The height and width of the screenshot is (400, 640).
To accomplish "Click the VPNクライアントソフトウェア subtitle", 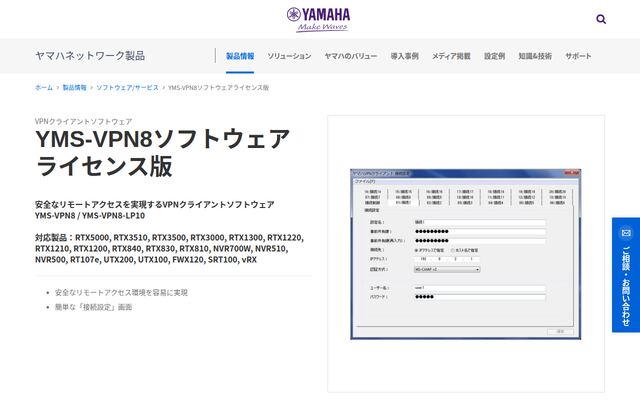I will (83, 121).
